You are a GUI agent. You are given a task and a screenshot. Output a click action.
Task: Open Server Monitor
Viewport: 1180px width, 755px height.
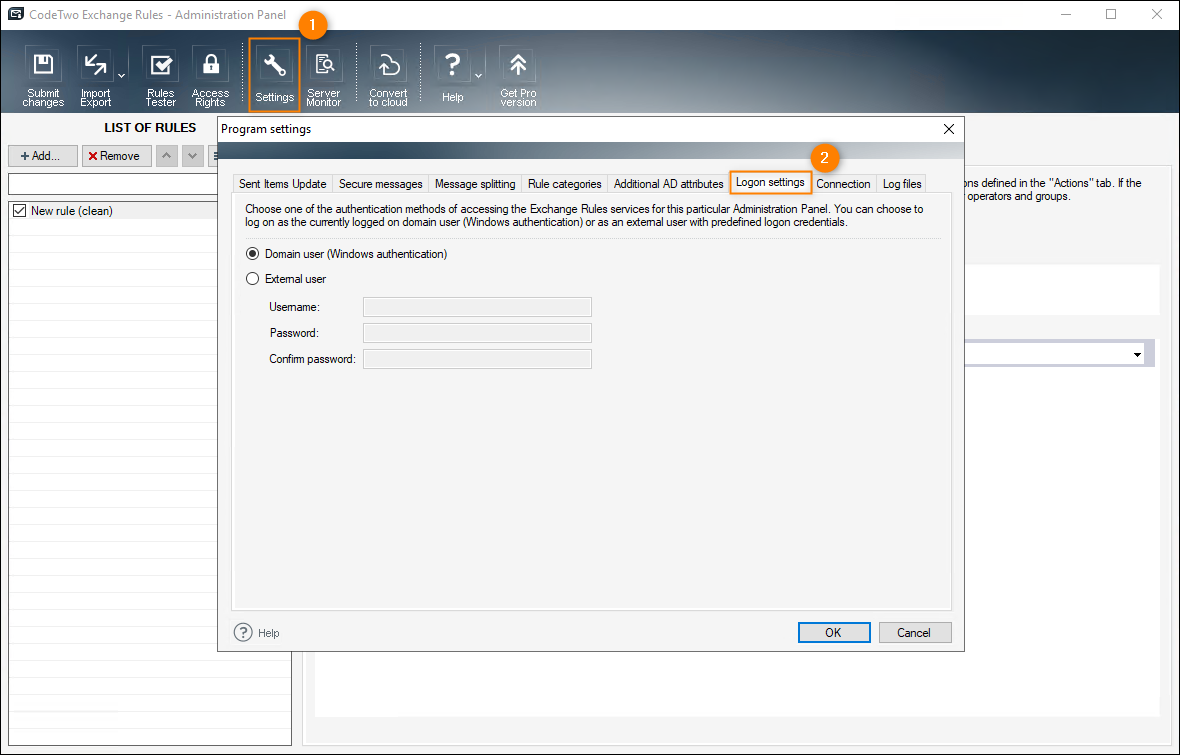point(324,77)
